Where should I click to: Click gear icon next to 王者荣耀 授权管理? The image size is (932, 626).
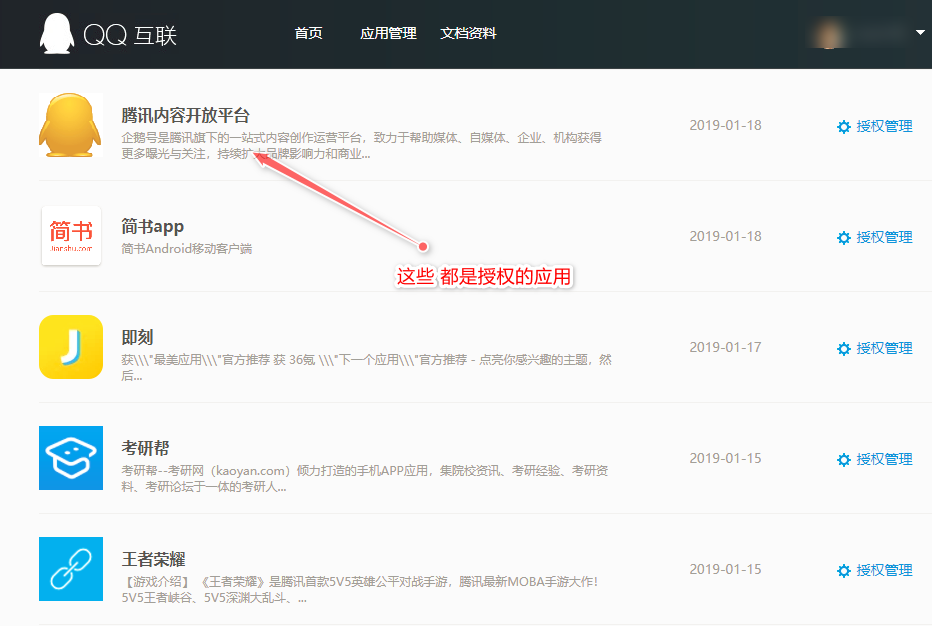pyautogui.click(x=843, y=570)
